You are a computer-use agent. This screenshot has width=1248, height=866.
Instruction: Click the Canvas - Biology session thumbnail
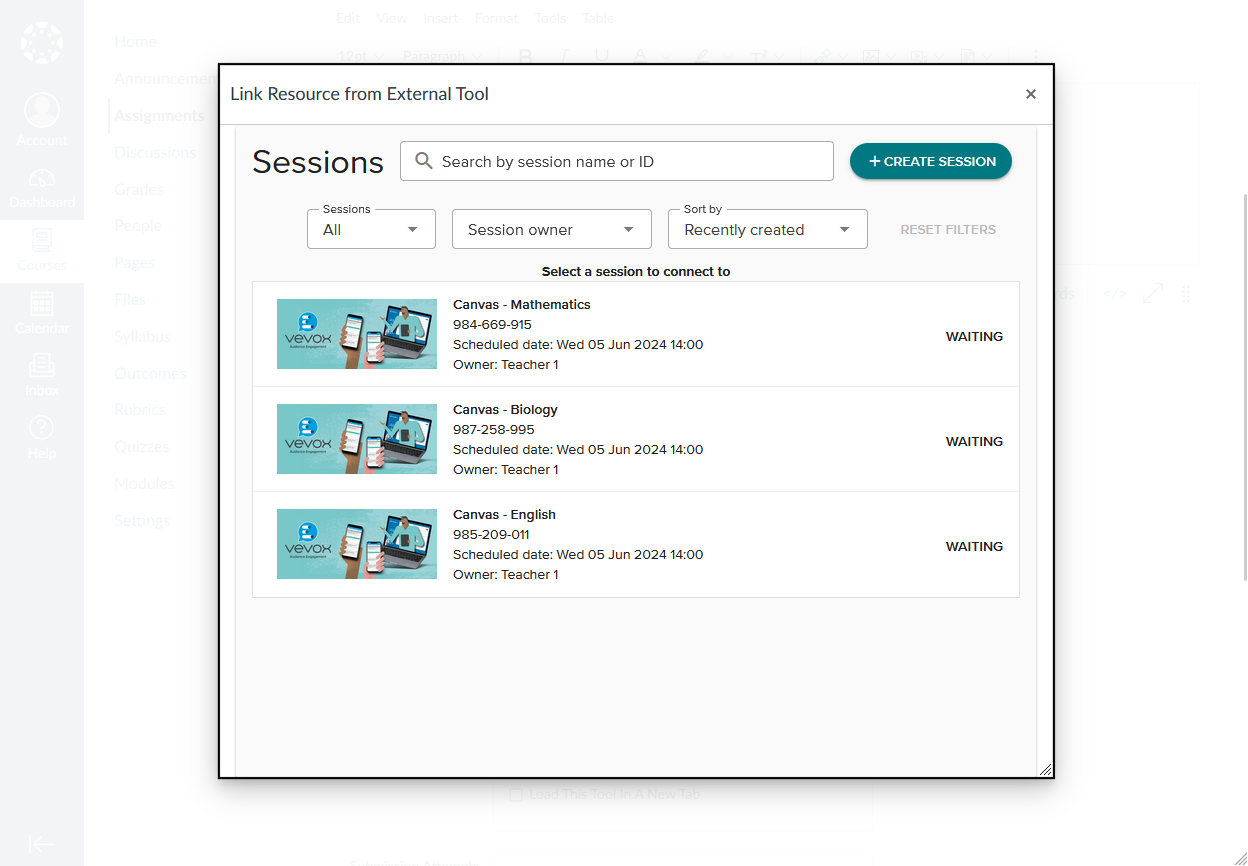pos(357,439)
